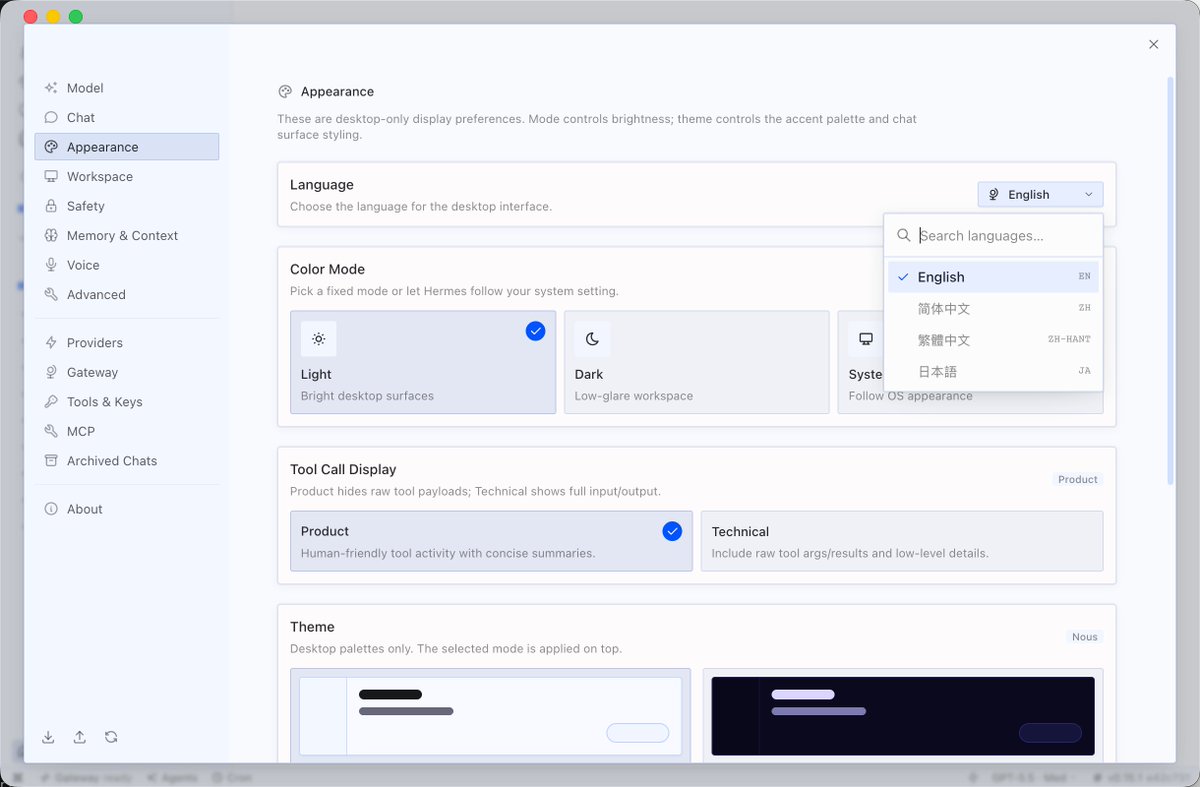Click the brain icon beside Memory & Context
This screenshot has height=787, width=1200.
click(x=51, y=235)
